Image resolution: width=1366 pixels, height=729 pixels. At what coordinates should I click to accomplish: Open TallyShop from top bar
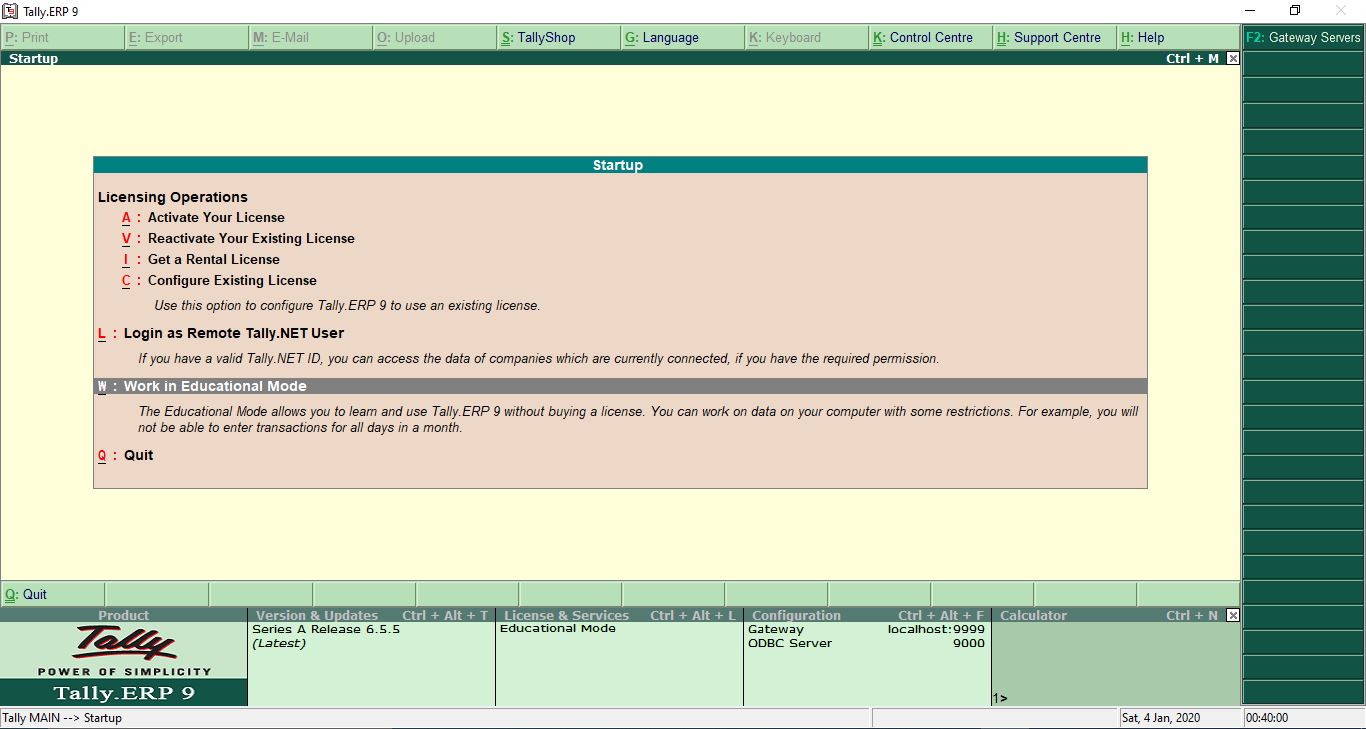tap(558, 37)
